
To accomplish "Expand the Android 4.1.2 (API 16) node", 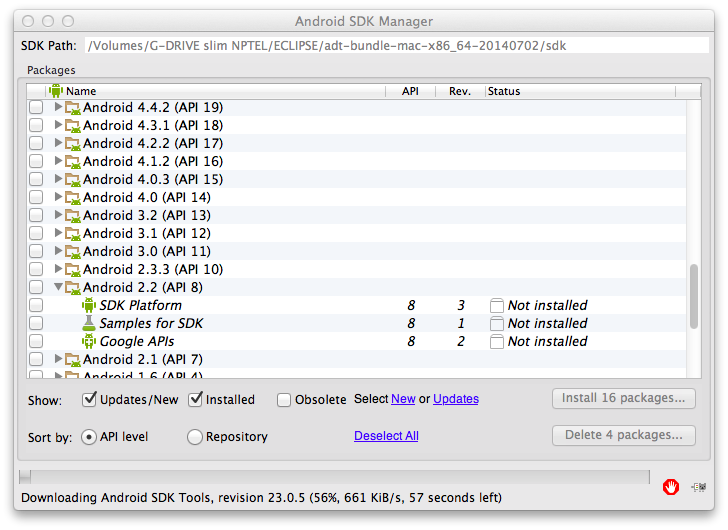I will 58,161.
